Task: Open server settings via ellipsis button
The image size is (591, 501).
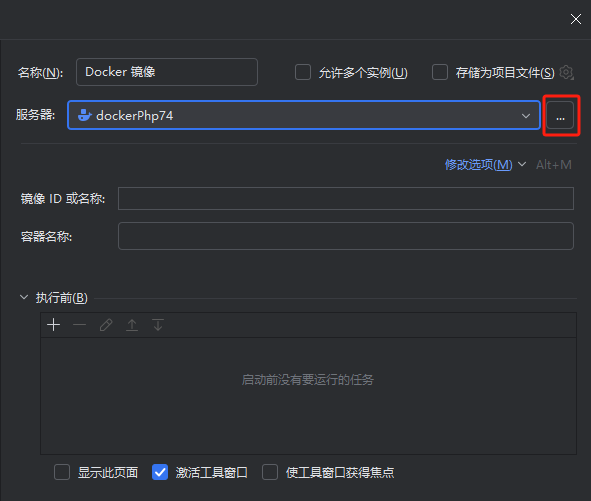Action: pos(560,115)
